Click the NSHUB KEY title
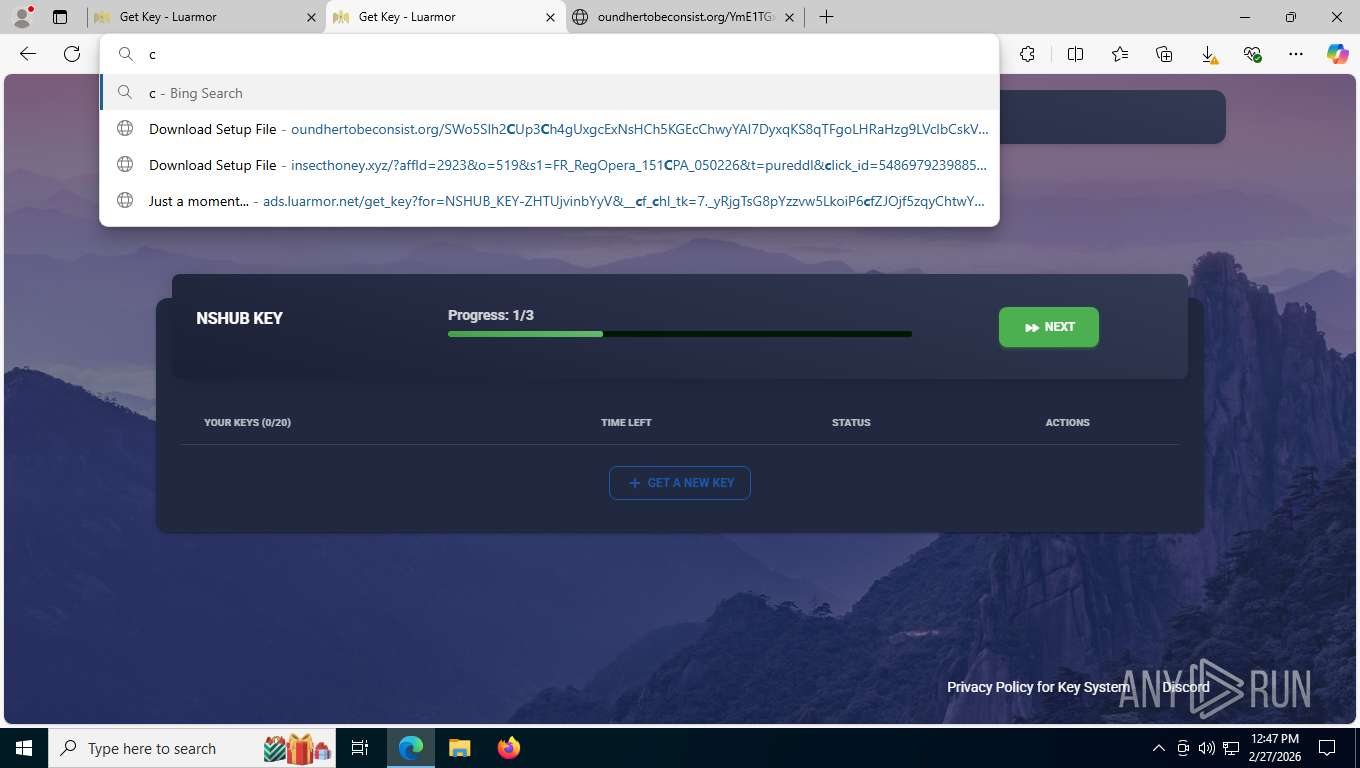This screenshot has width=1360, height=768. pyautogui.click(x=240, y=318)
